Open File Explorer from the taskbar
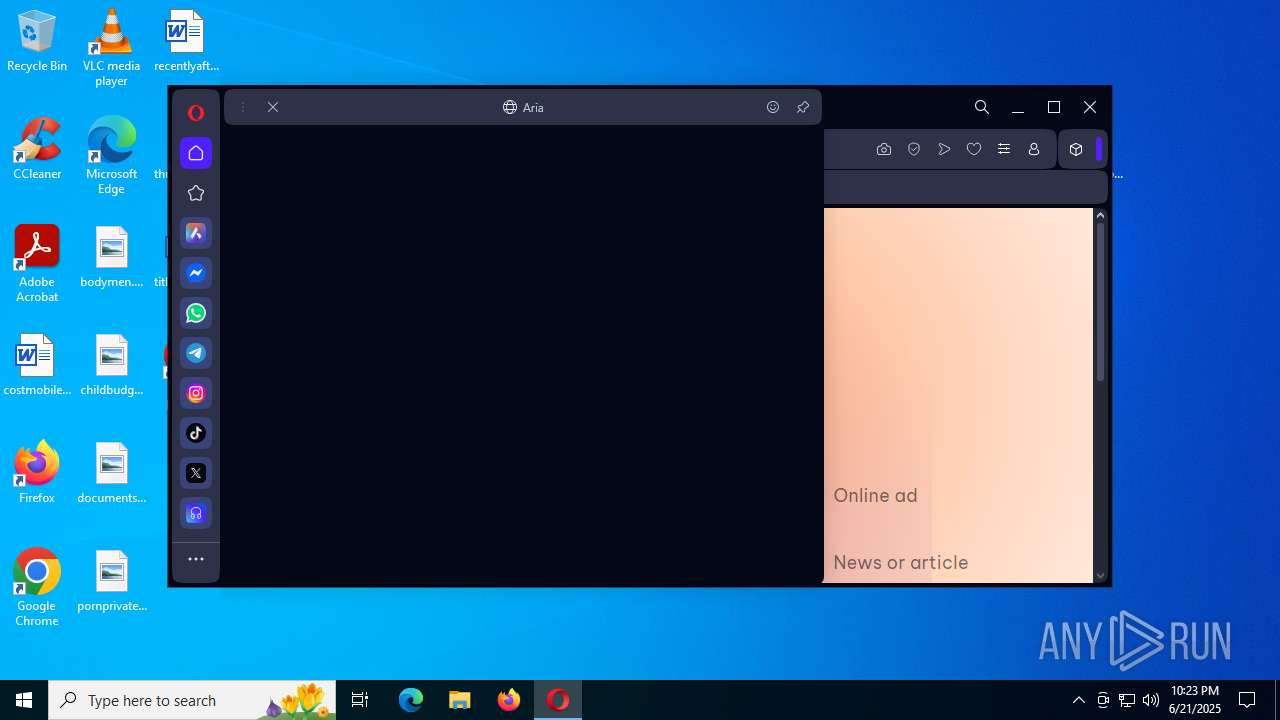Image resolution: width=1280 pixels, height=720 pixels. [x=460, y=700]
